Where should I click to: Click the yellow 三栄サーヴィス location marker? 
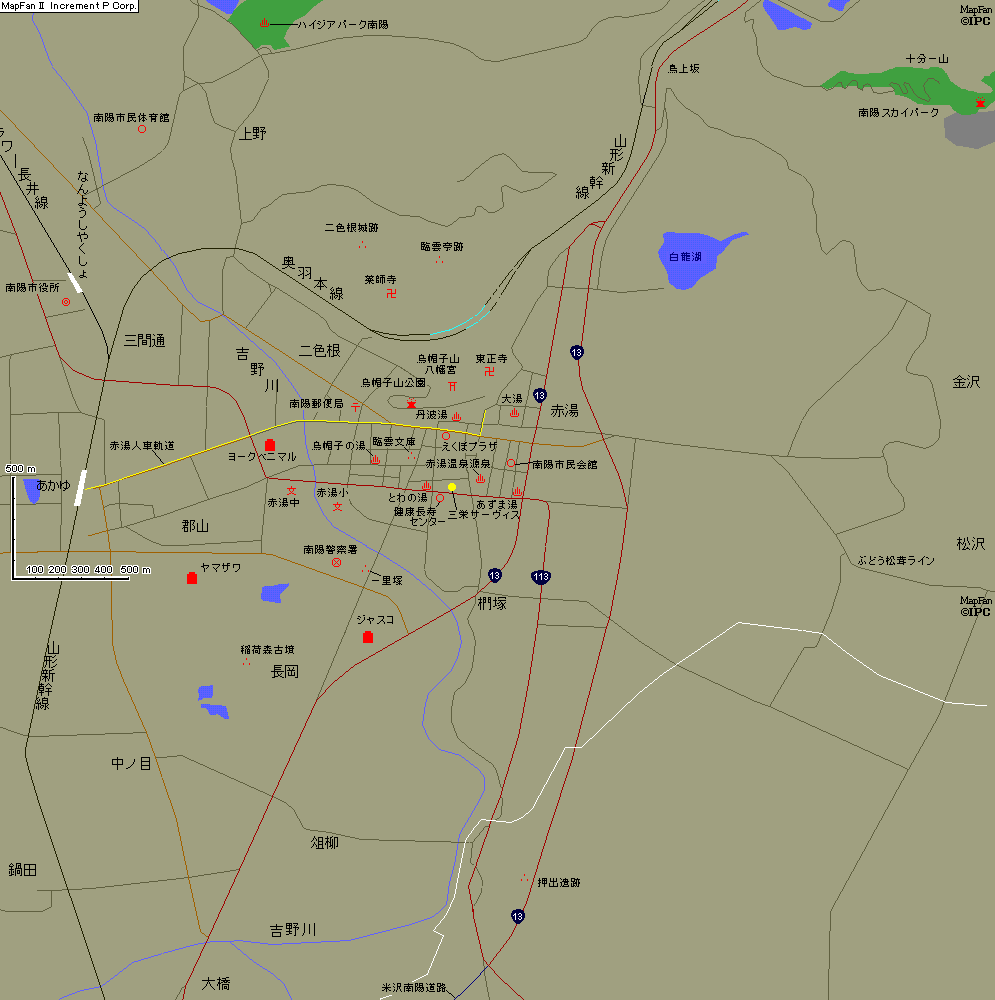(x=452, y=487)
